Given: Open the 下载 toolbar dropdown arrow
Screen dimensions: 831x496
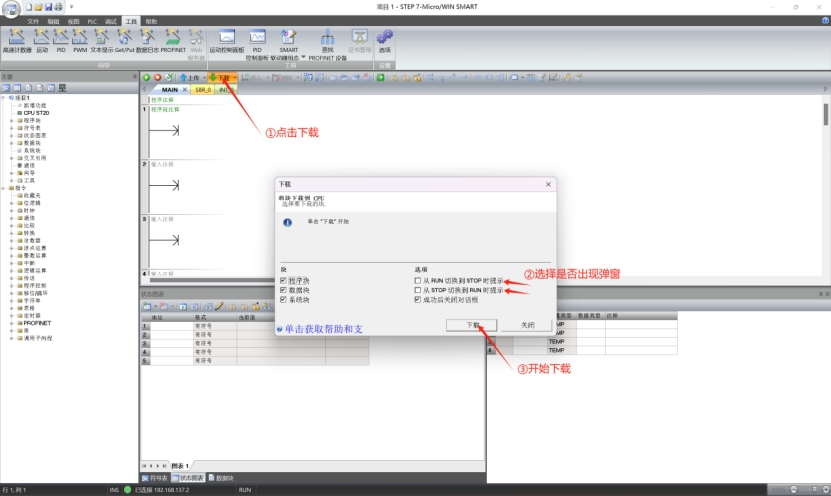Looking at the screenshot, I should click(235, 77).
